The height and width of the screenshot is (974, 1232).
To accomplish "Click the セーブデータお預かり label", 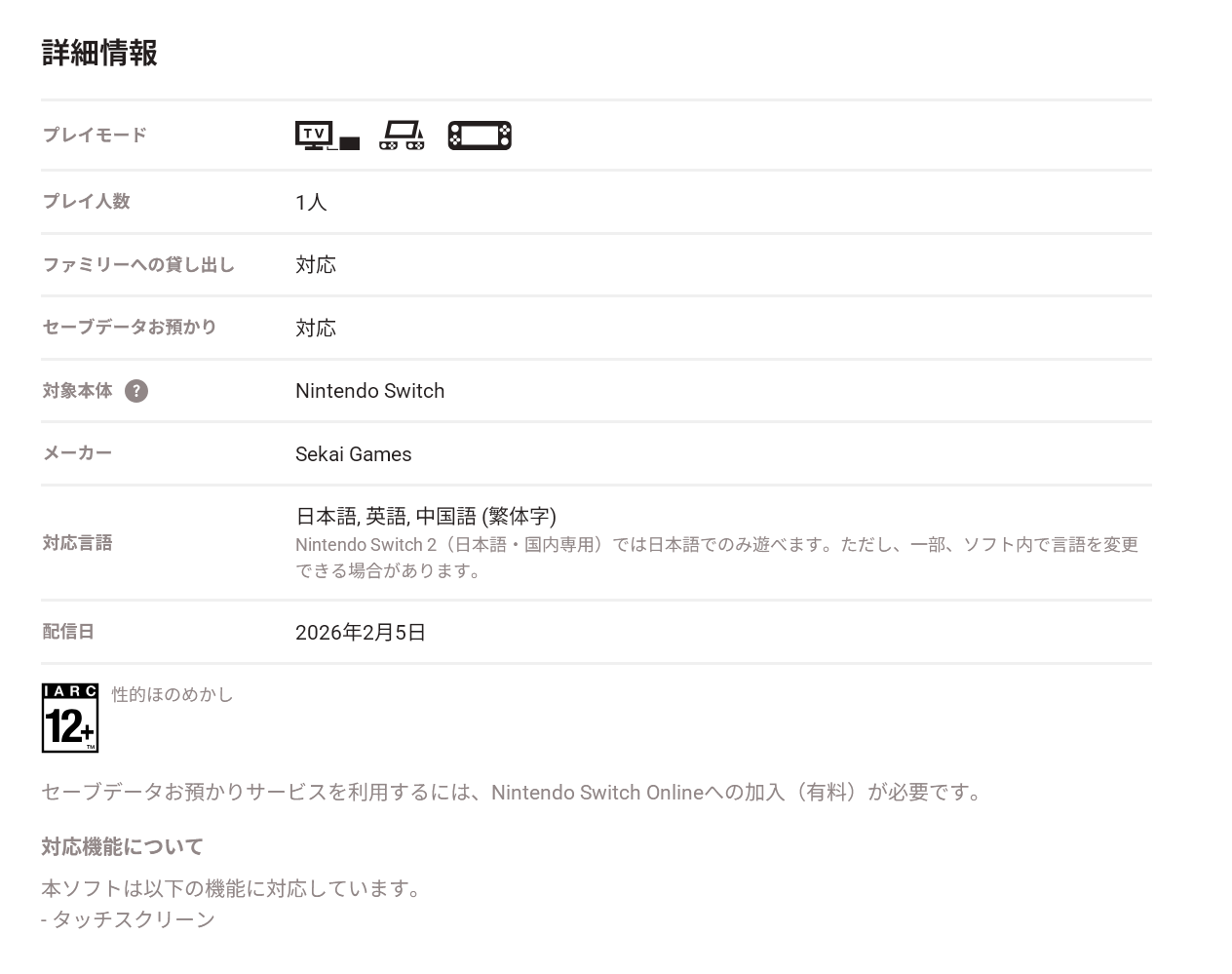I will (x=130, y=327).
